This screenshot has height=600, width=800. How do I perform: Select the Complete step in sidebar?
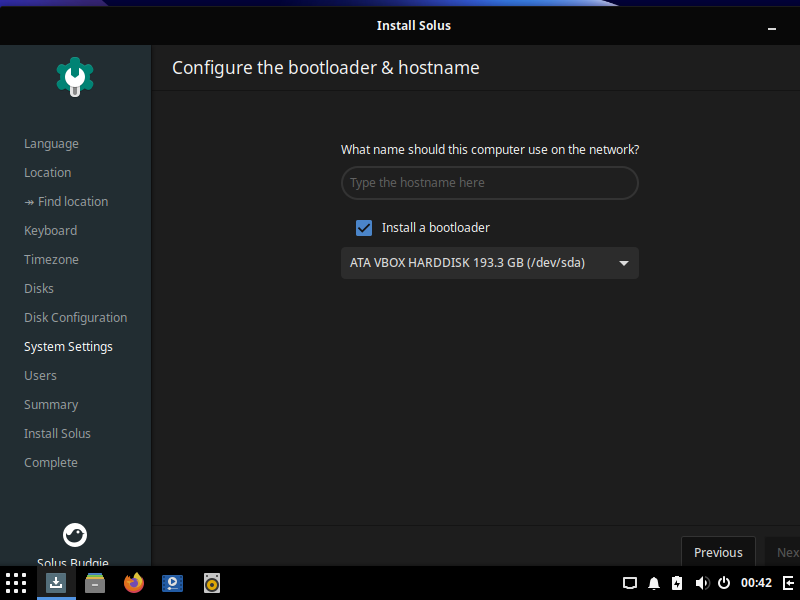point(51,463)
